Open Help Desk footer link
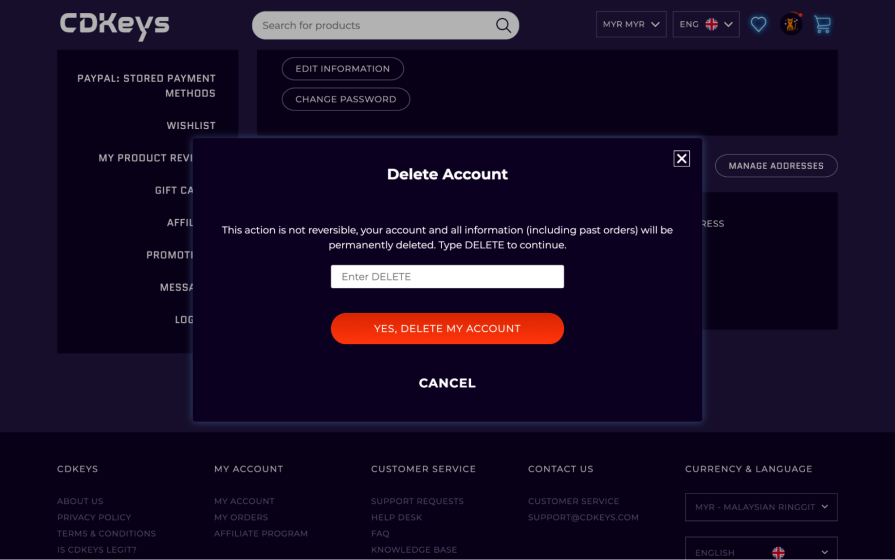 pyautogui.click(x=397, y=517)
